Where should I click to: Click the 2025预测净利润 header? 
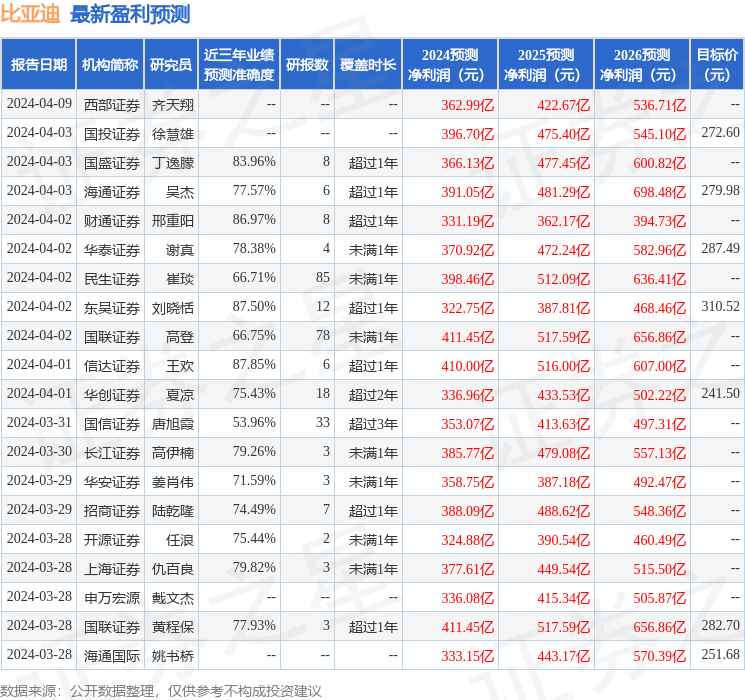[x=546, y=65]
